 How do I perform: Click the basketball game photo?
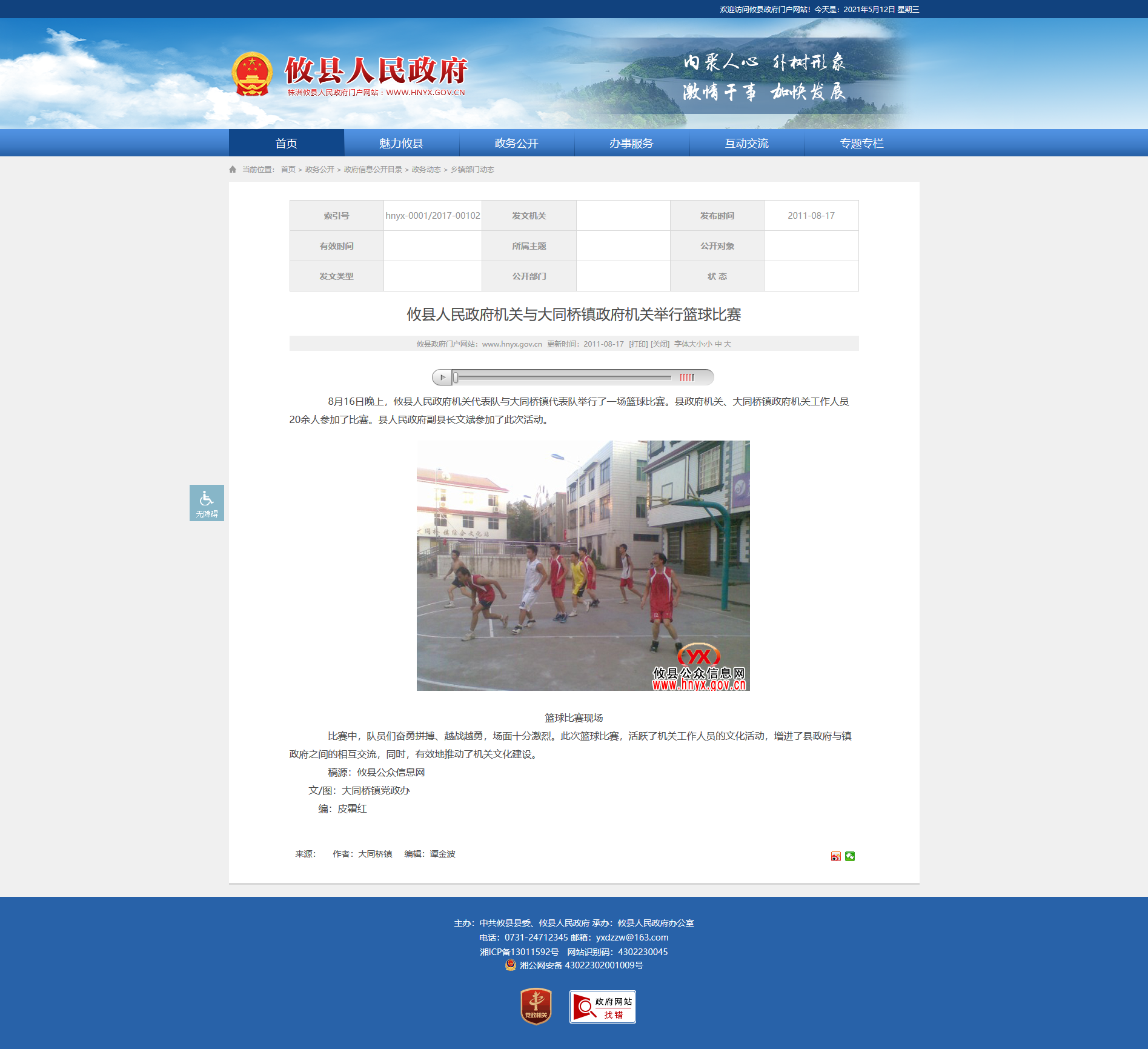pos(583,565)
